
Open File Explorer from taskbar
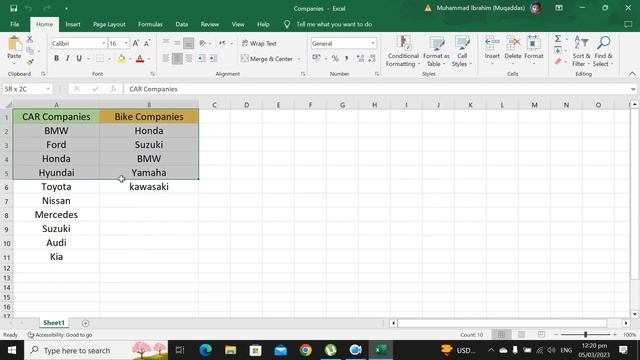tap(231, 350)
